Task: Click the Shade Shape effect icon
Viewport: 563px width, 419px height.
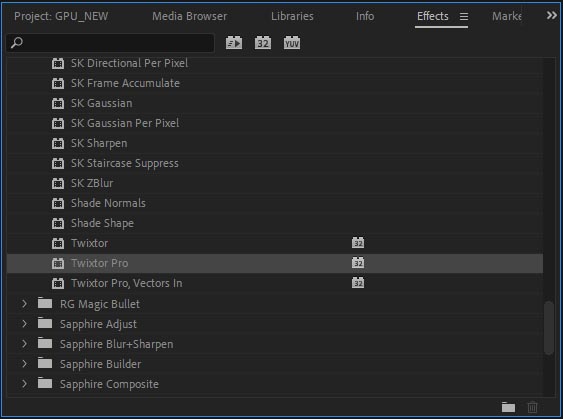Action: pos(58,223)
